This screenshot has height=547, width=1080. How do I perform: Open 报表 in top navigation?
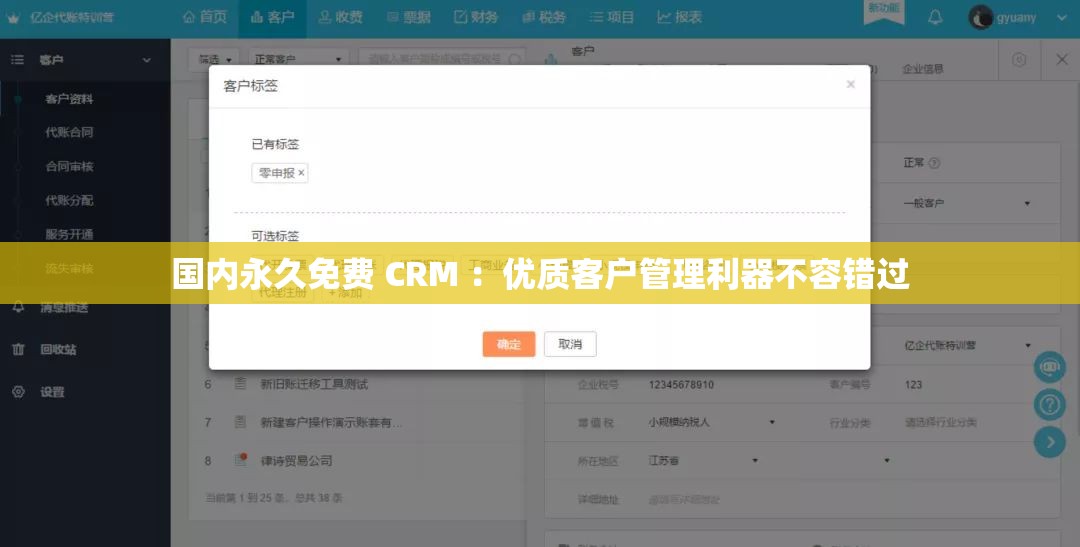pos(679,17)
